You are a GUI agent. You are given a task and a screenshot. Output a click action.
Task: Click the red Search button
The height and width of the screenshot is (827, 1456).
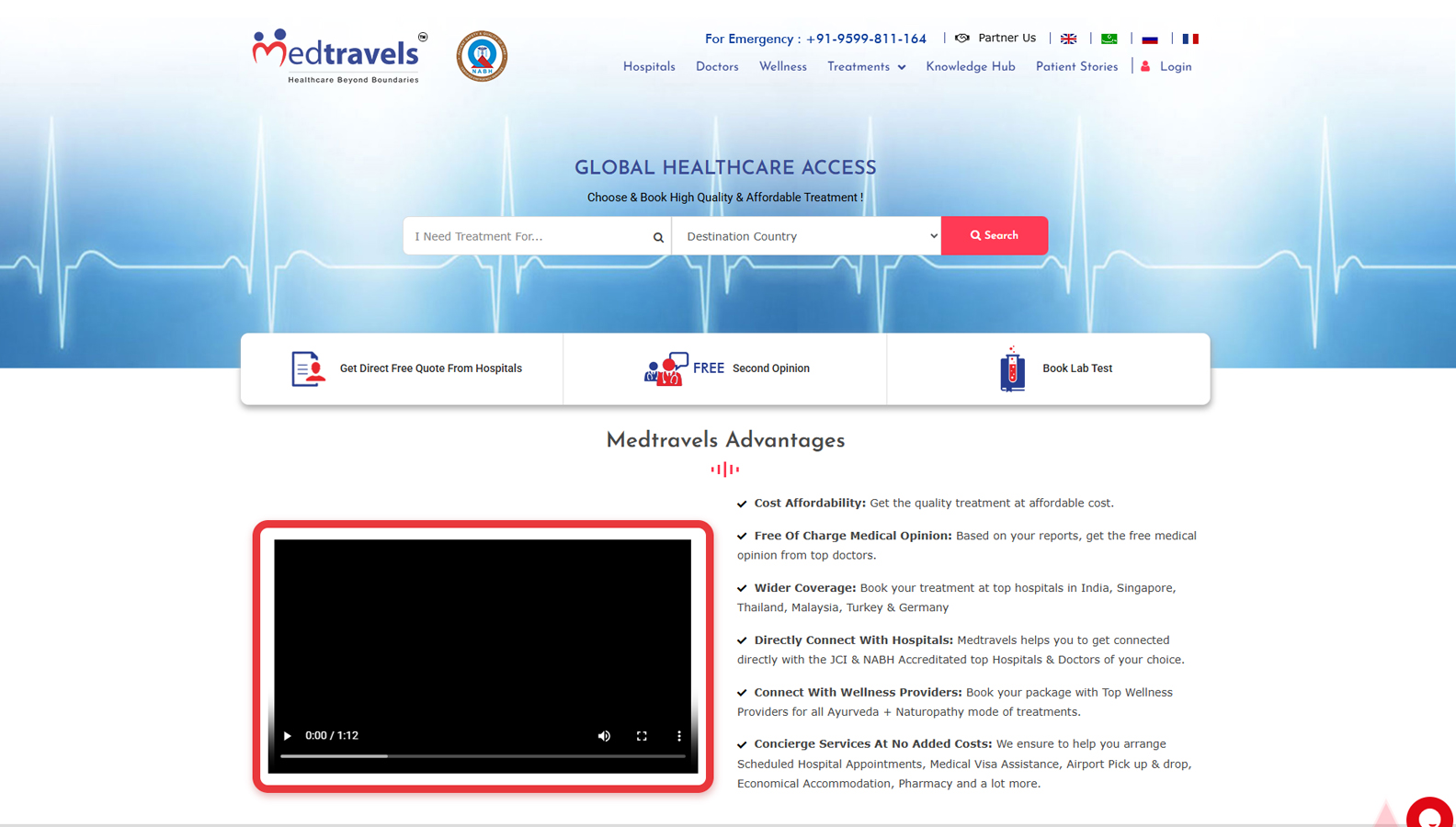pyautogui.click(x=995, y=235)
